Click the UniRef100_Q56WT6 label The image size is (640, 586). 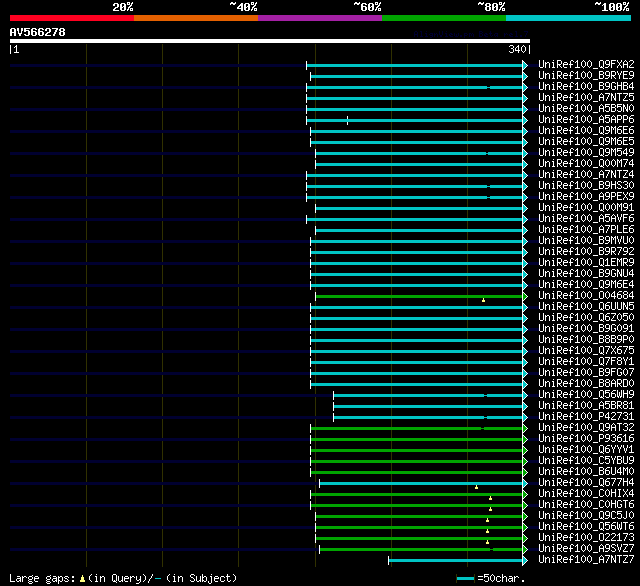[x=586, y=527]
